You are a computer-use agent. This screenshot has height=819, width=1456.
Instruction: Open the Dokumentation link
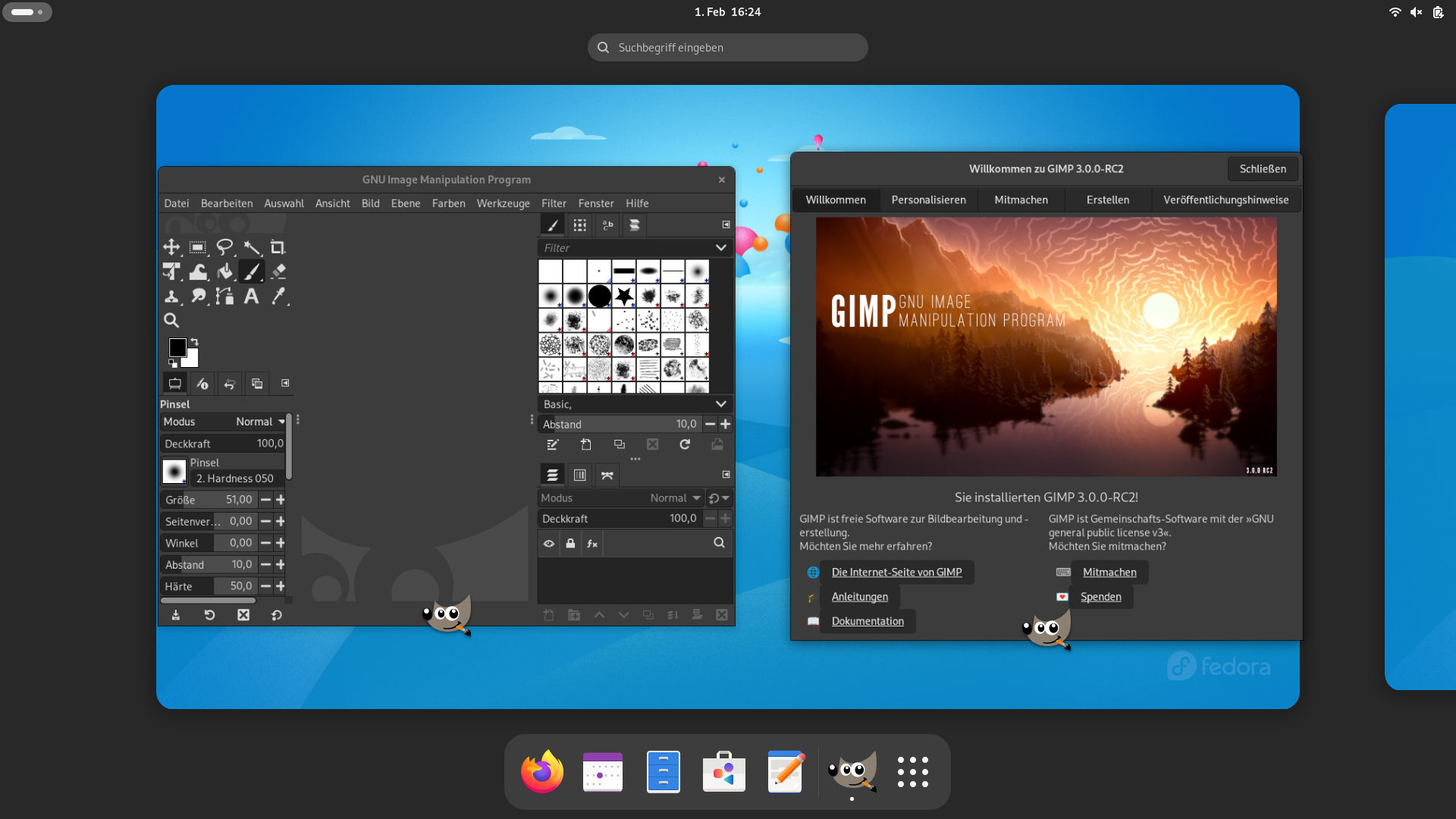tap(868, 621)
